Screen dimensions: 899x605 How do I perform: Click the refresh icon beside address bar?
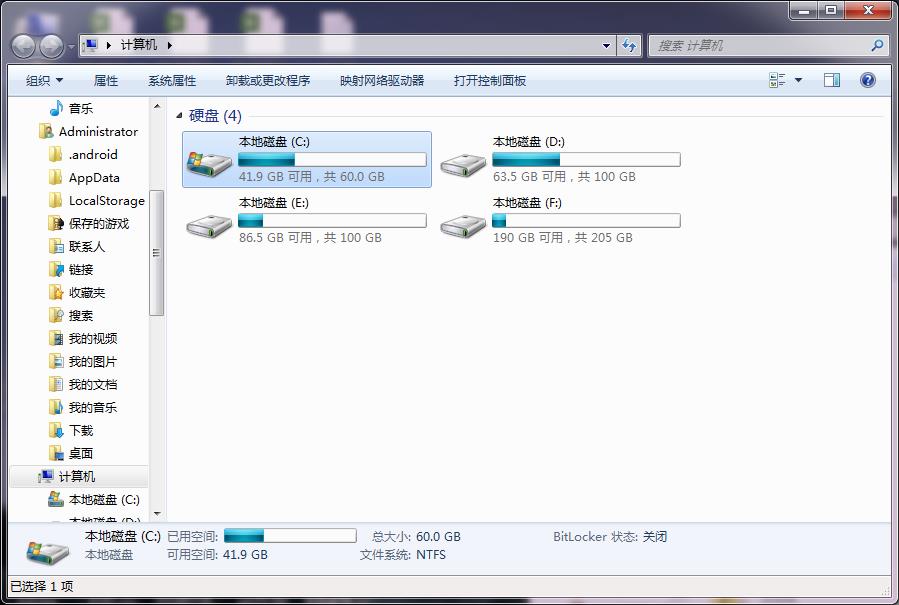coord(629,46)
